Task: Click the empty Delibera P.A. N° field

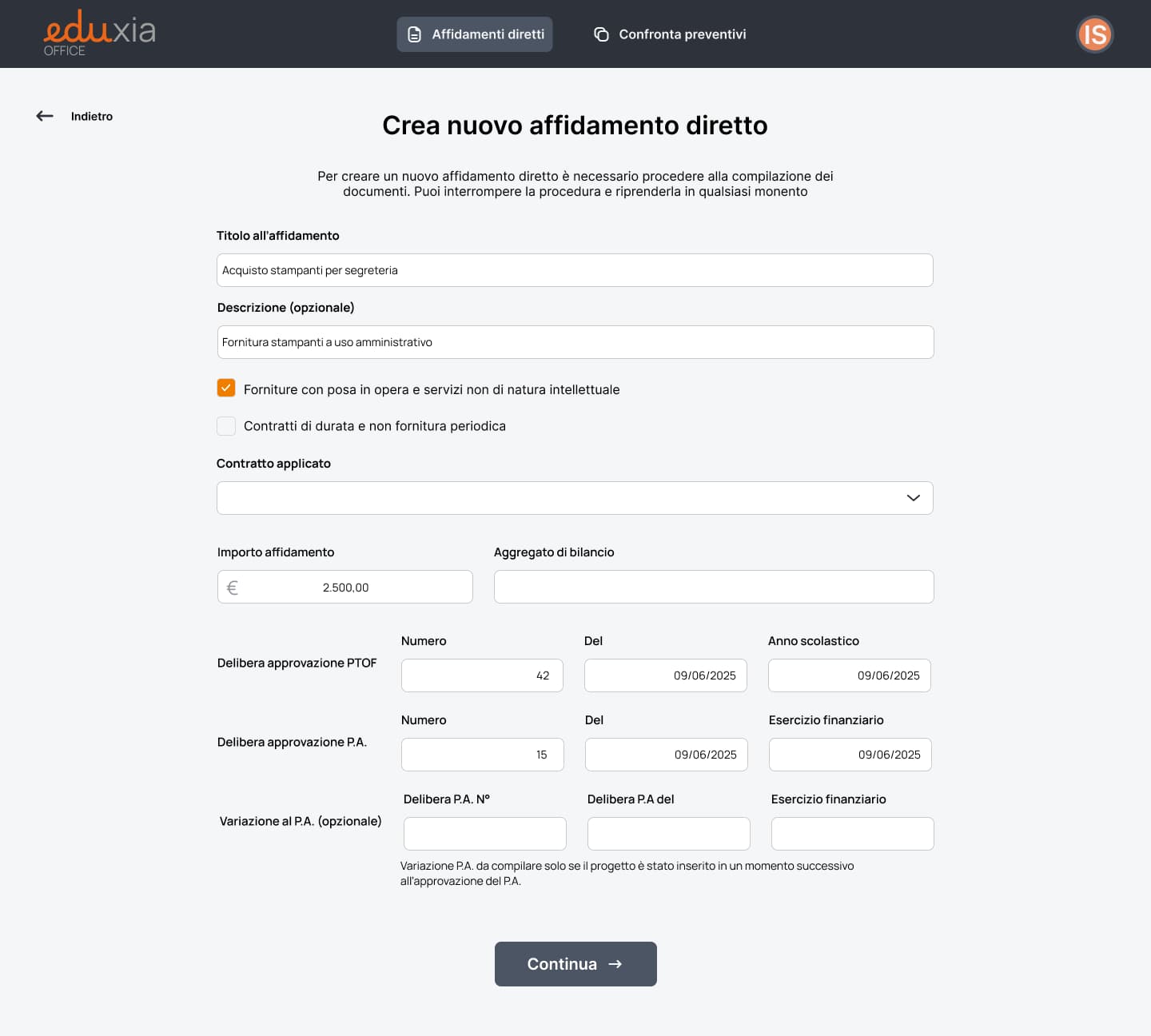Action: (484, 834)
